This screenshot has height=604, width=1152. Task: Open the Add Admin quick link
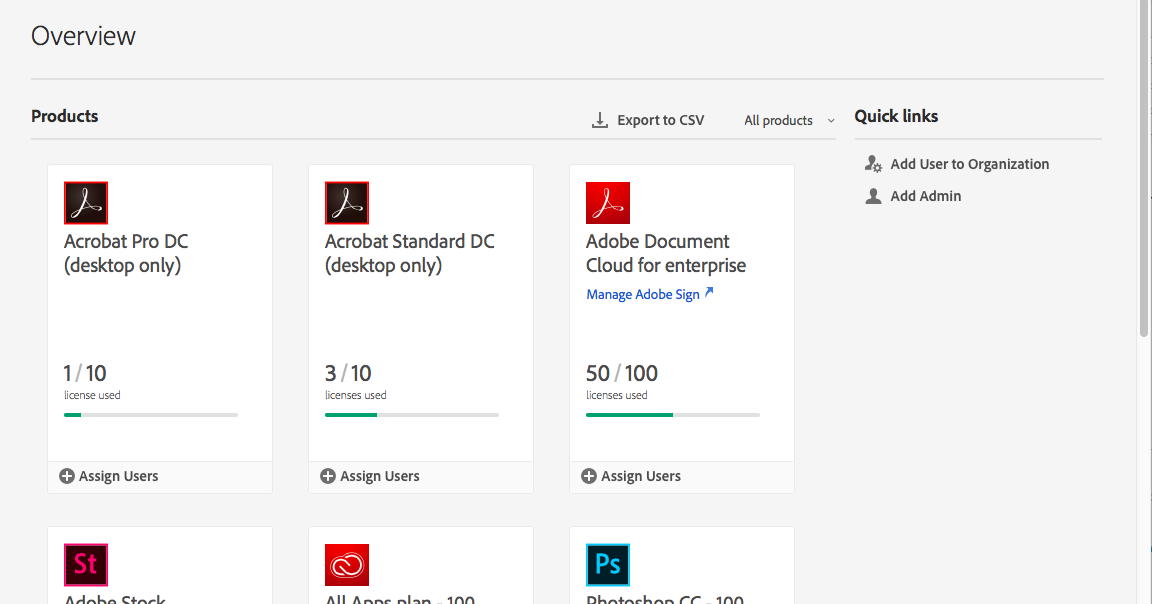point(913,196)
